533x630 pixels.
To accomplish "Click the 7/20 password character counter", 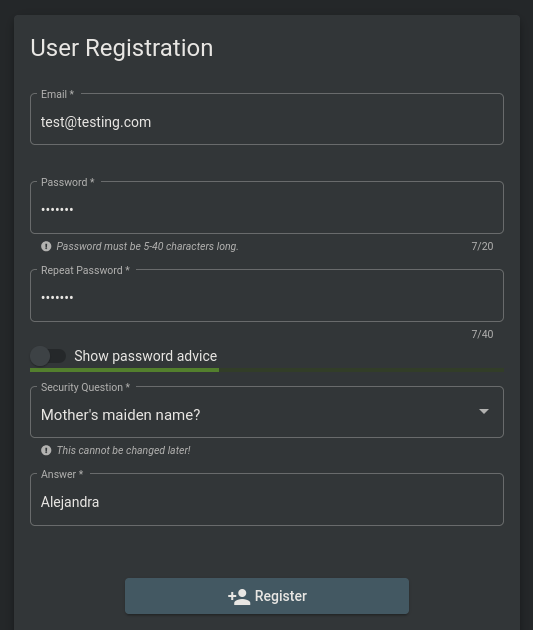I will click(x=482, y=246).
